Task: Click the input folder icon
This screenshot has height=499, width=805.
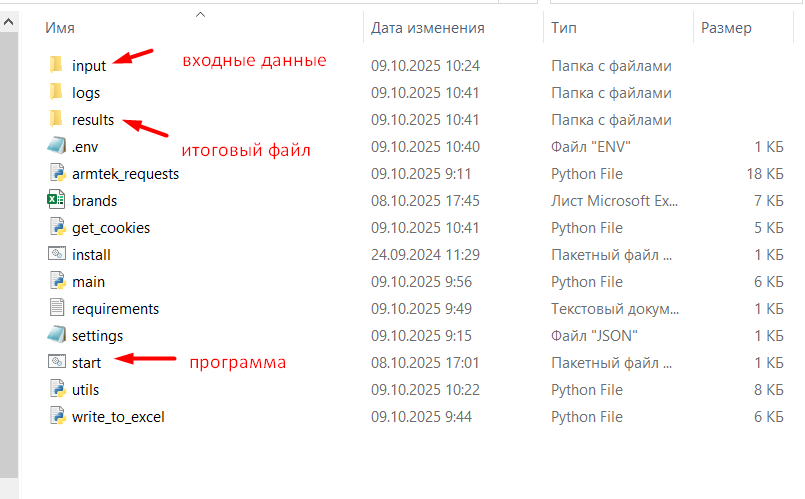Action: [x=56, y=66]
